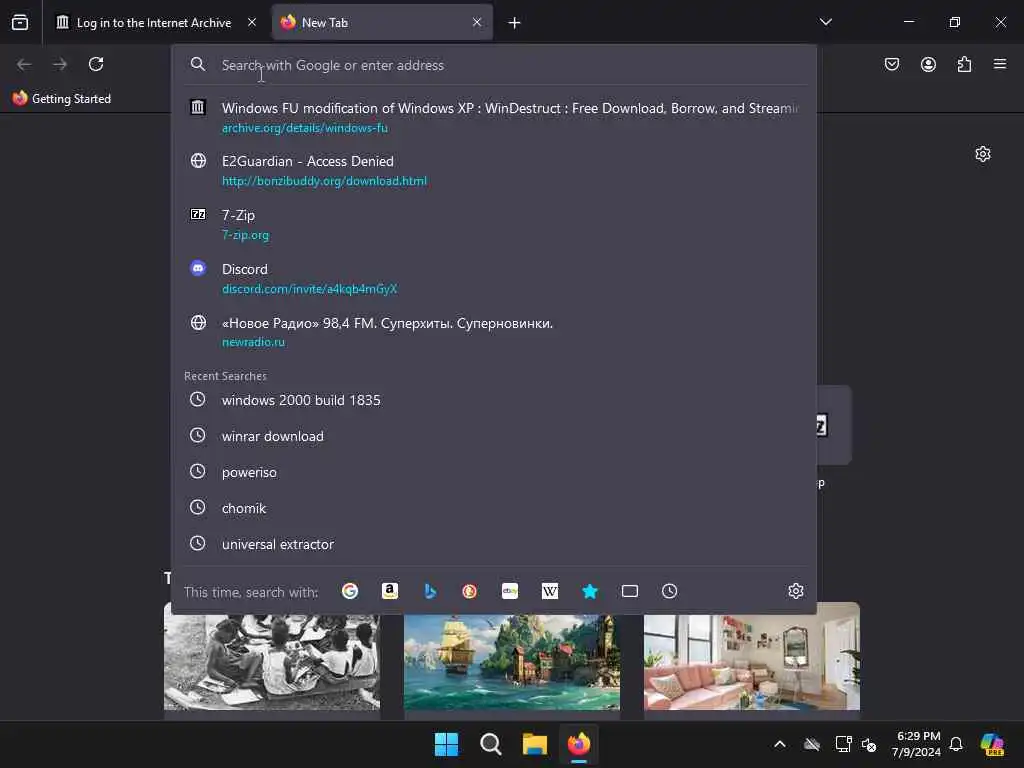Viewport: 1024px width, 768px height.
Task: Open the Firefox application menu
Action: (999, 64)
